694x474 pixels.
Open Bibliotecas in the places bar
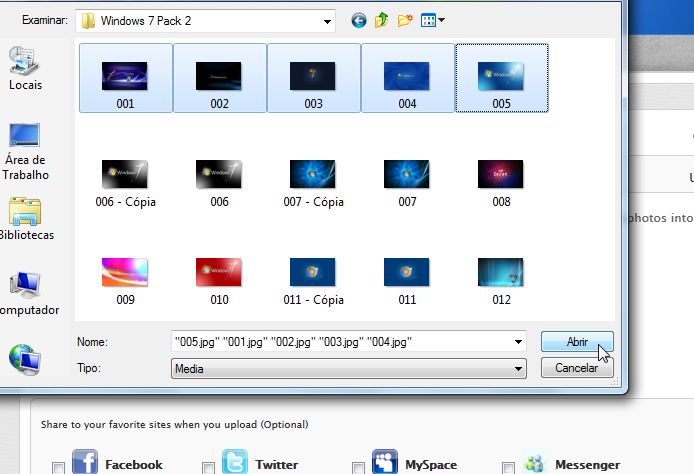tap(25, 220)
